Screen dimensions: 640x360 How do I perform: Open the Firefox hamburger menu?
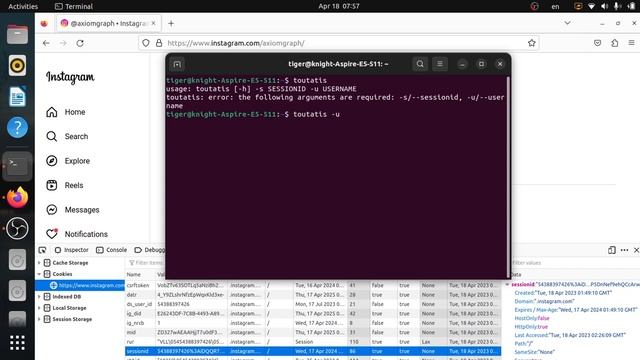(x=631, y=43)
